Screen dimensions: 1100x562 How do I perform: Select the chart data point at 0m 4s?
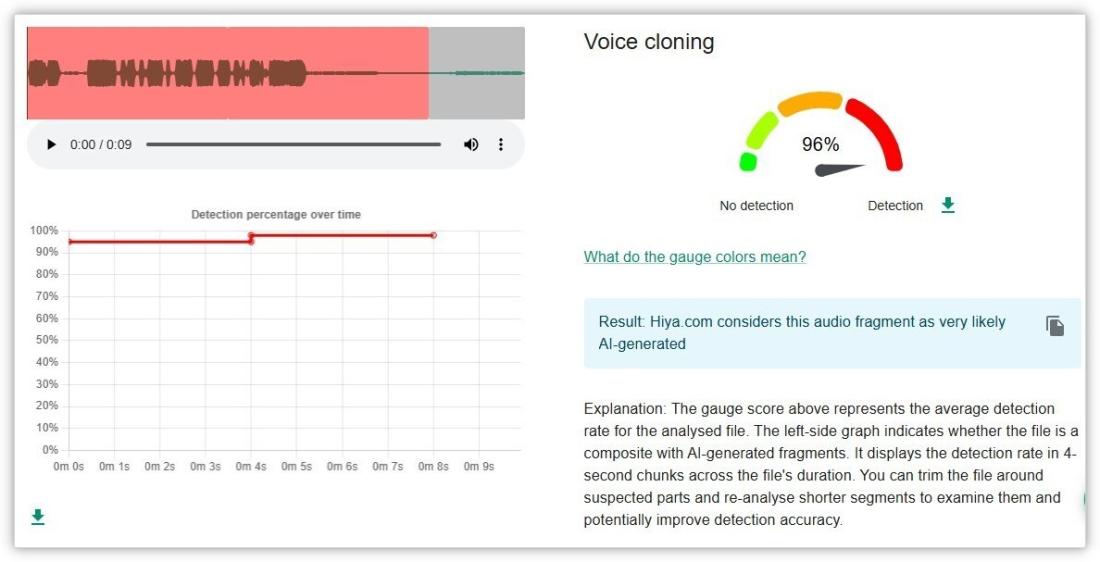[251, 236]
